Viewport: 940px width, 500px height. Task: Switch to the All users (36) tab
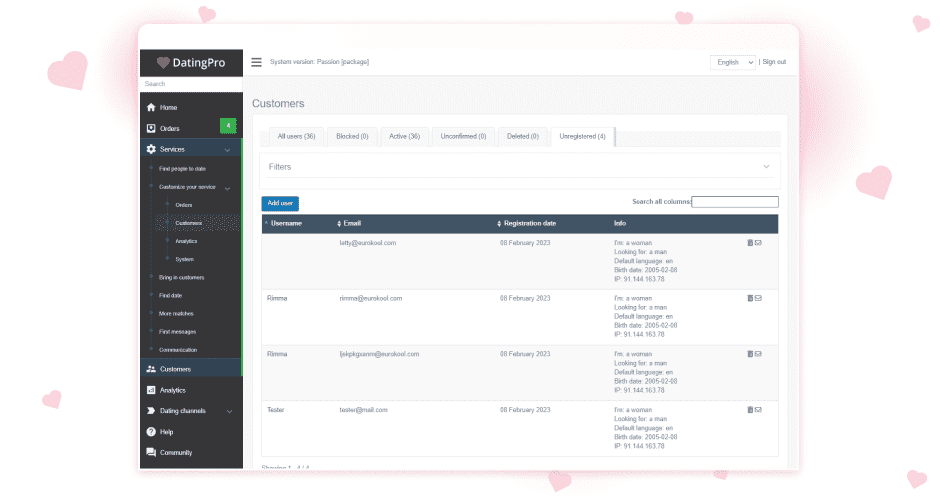point(296,137)
